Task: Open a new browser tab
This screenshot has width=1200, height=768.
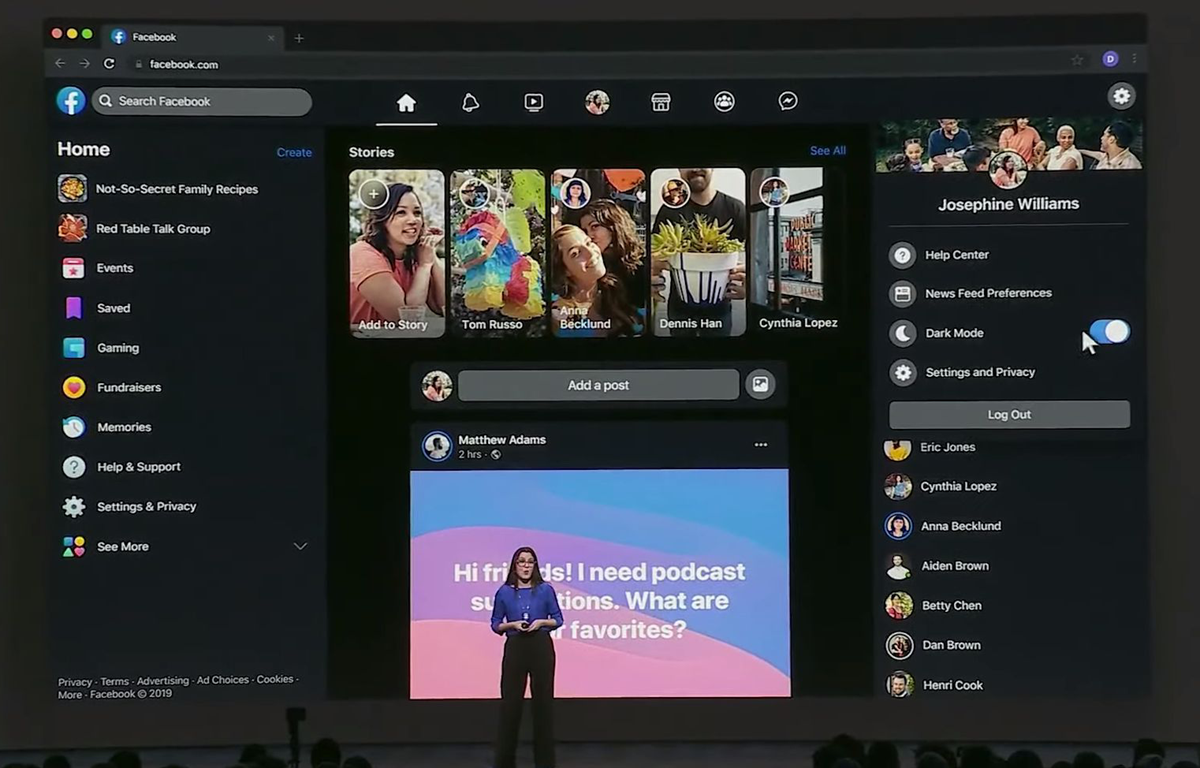Action: (x=298, y=38)
